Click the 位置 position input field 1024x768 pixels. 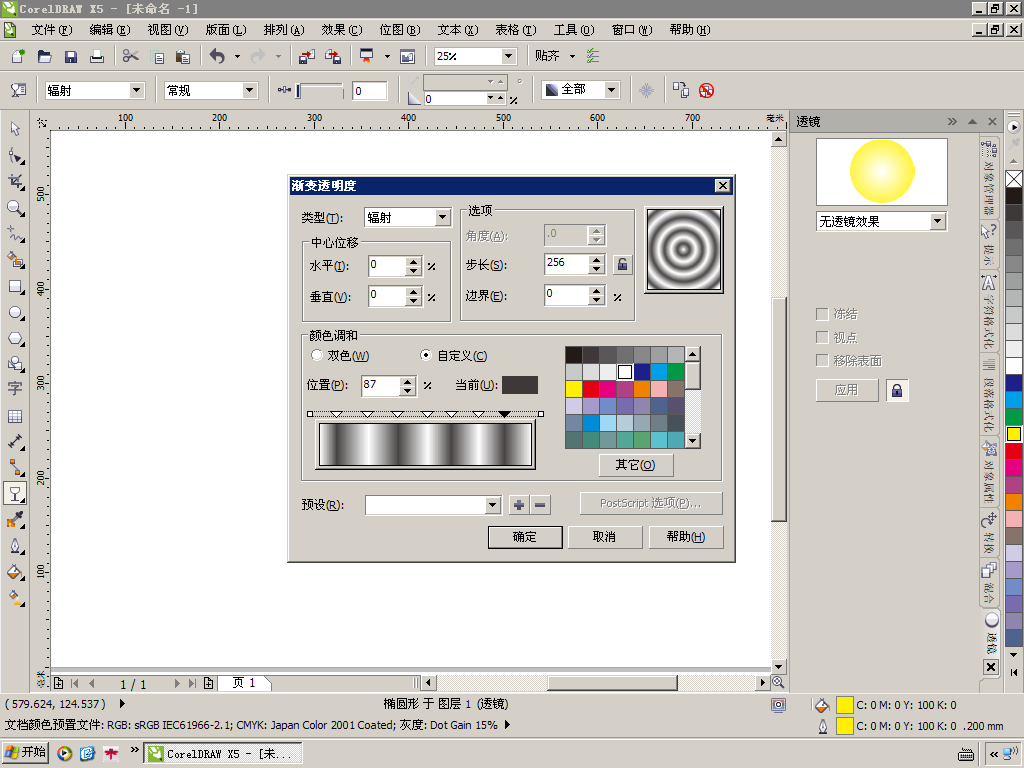coord(380,385)
